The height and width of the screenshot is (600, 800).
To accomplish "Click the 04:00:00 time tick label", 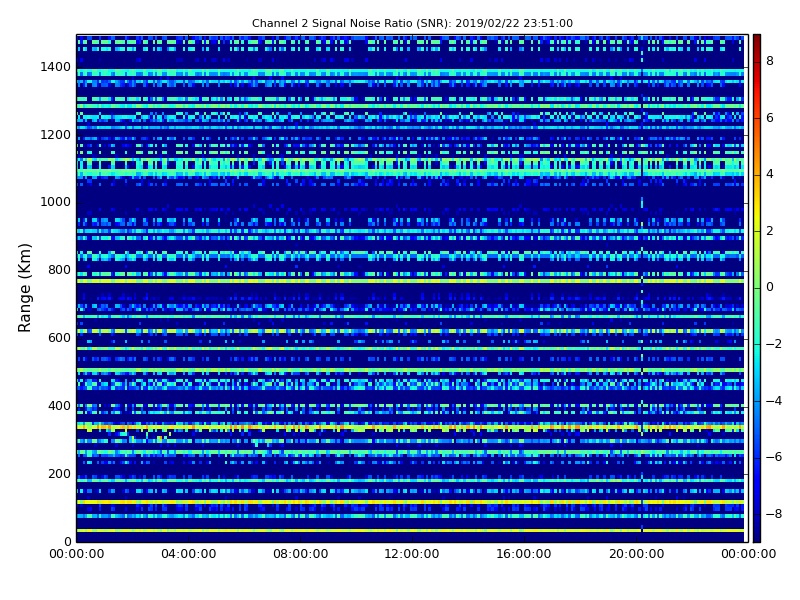I will coord(189,554).
